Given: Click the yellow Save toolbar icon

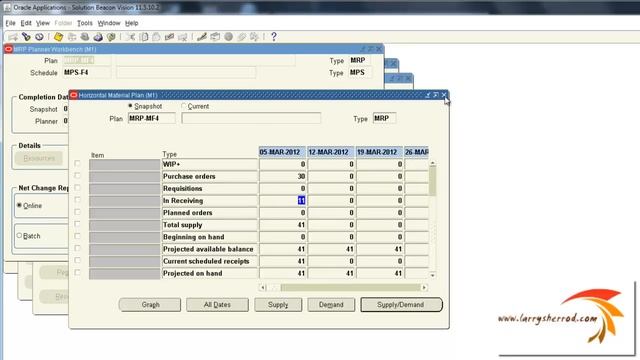Looking at the screenshot, I should click(58, 37).
